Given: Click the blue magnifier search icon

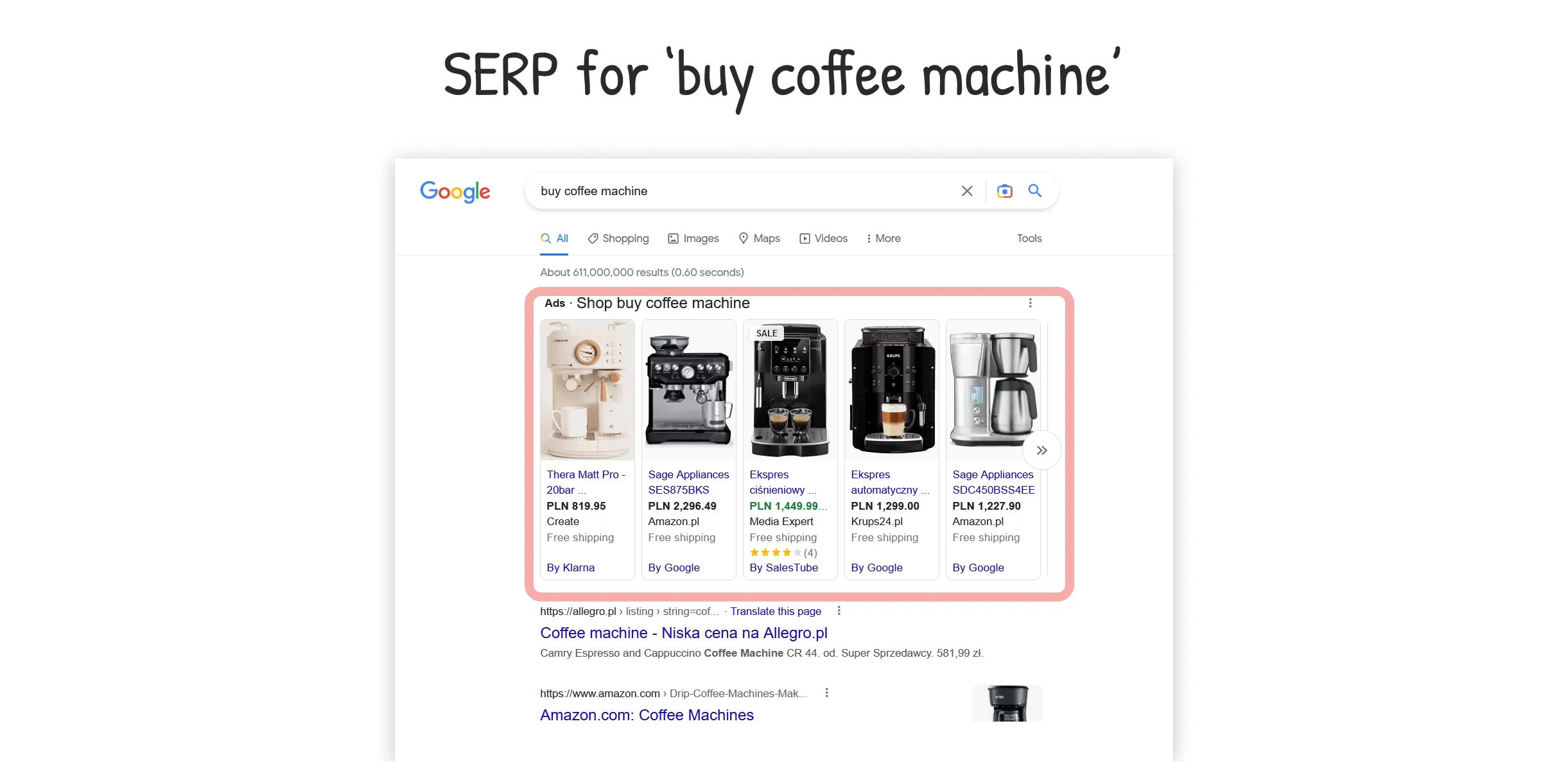Looking at the screenshot, I should pyautogui.click(x=1034, y=191).
